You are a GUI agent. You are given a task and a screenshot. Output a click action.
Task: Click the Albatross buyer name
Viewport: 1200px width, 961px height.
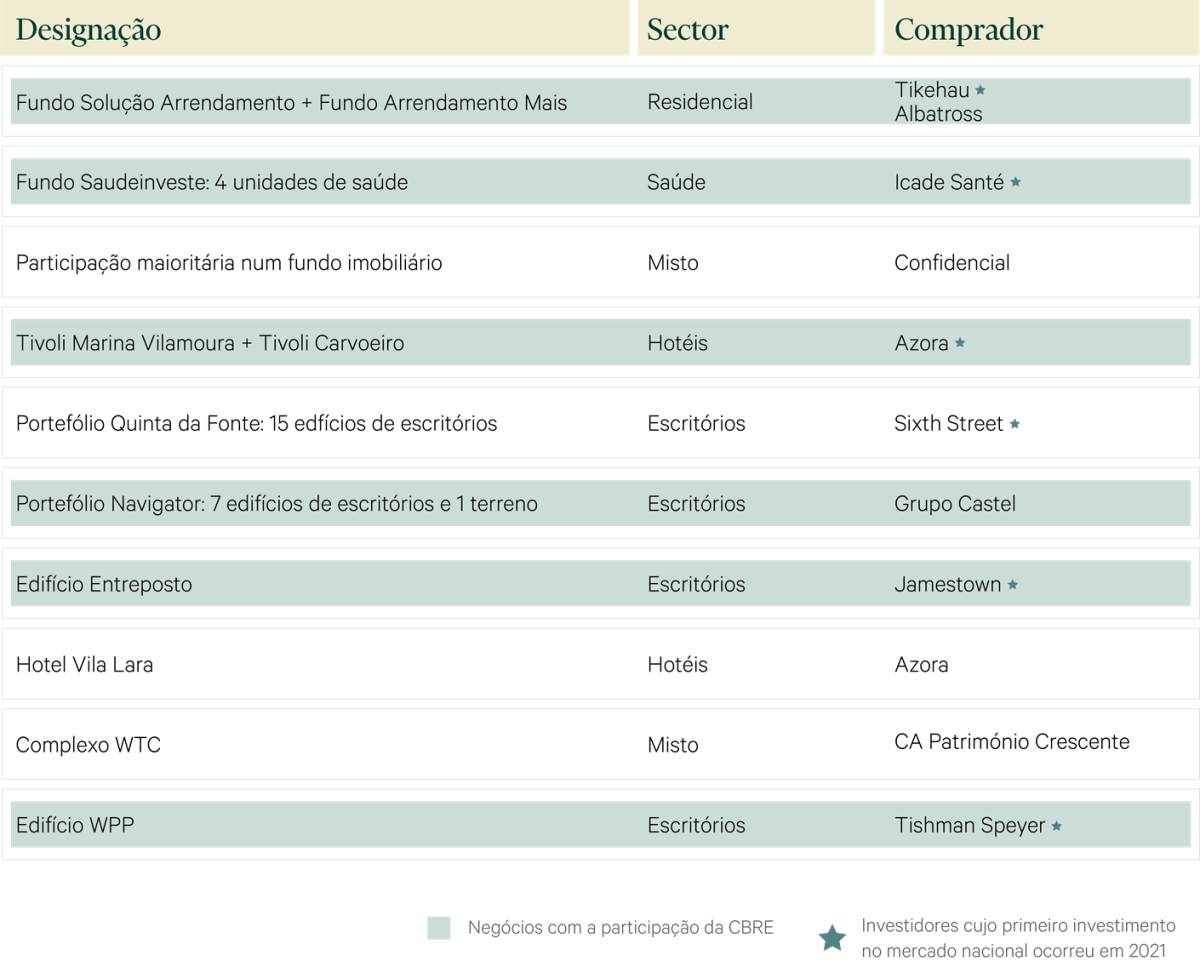[939, 114]
